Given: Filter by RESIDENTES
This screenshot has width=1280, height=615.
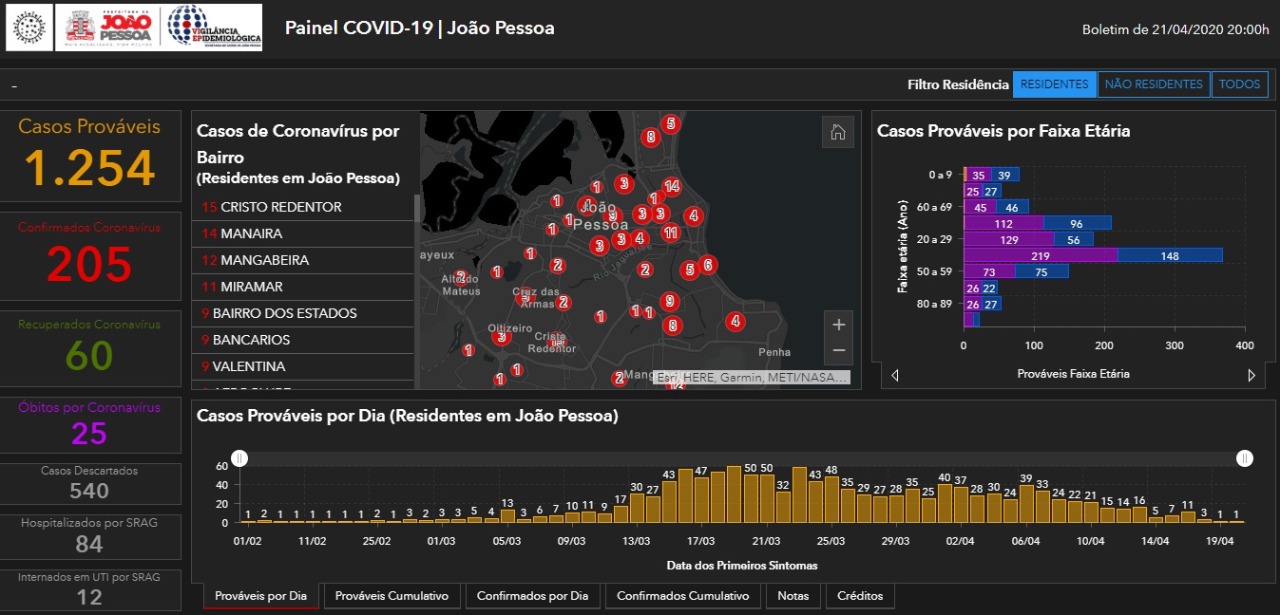Looking at the screenshot, I should point(1054,85).
